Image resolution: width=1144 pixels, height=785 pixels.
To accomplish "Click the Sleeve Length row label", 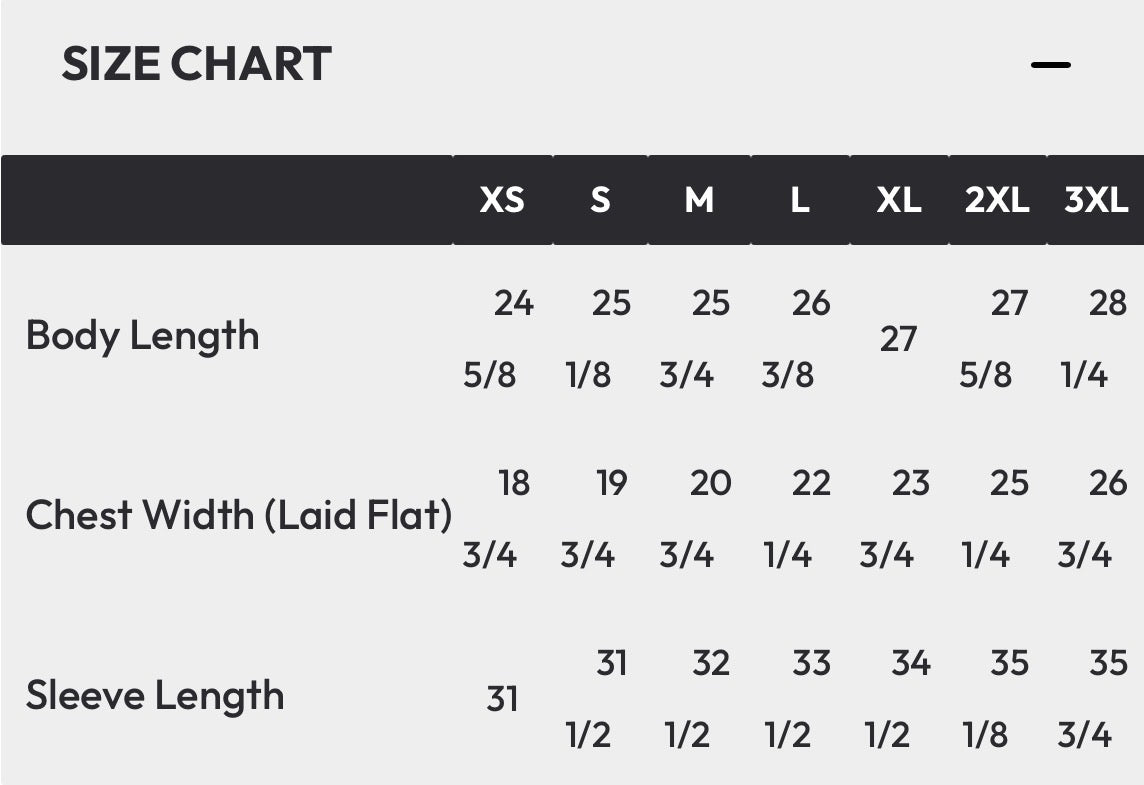I will pos(155,696).
